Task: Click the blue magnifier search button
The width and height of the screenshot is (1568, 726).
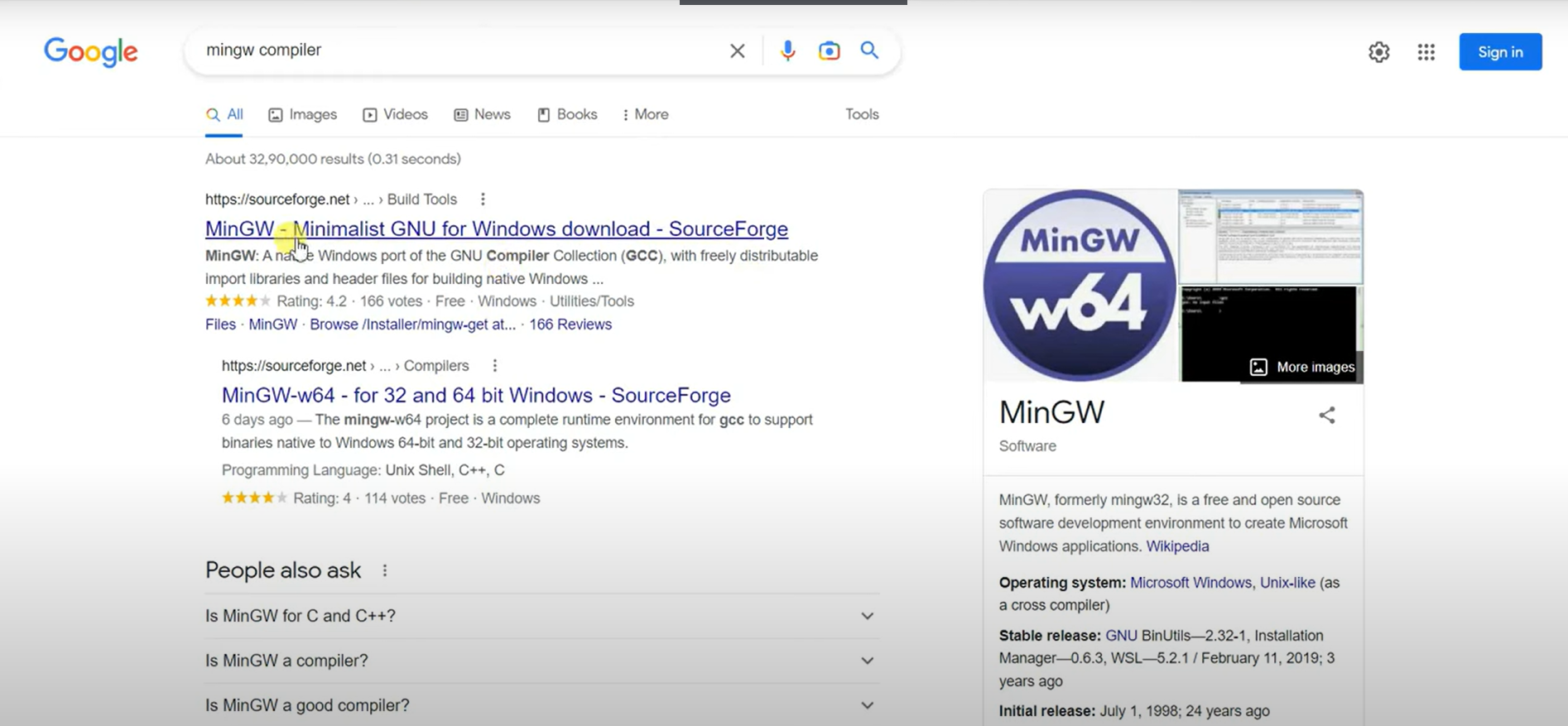Action: [869, 50]
